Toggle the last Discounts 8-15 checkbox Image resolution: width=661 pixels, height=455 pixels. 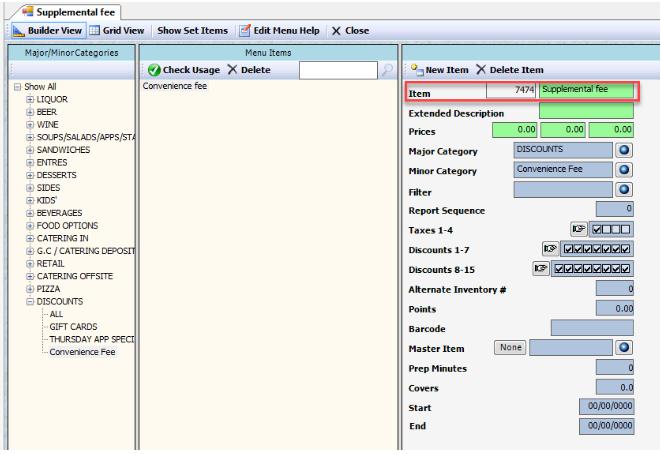click(x=626, y=269)
